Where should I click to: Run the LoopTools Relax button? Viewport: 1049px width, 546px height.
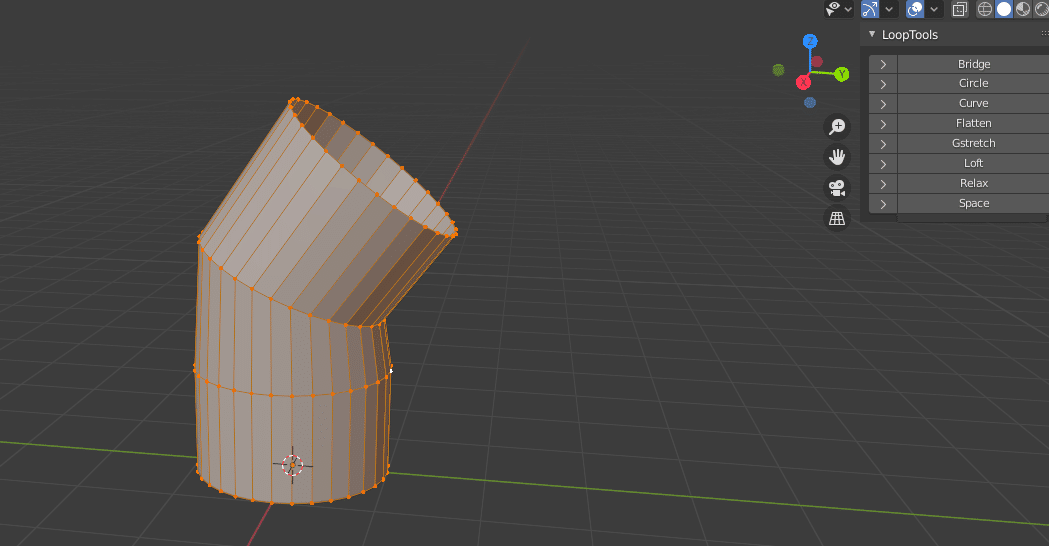973,184
